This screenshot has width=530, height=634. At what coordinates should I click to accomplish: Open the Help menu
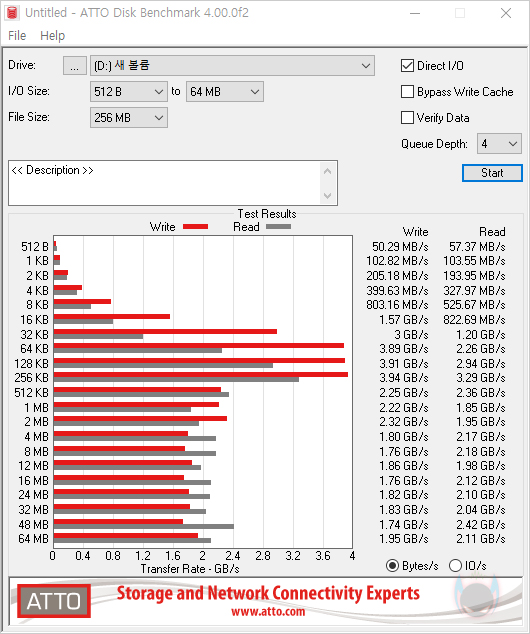(x=53, y=36)
